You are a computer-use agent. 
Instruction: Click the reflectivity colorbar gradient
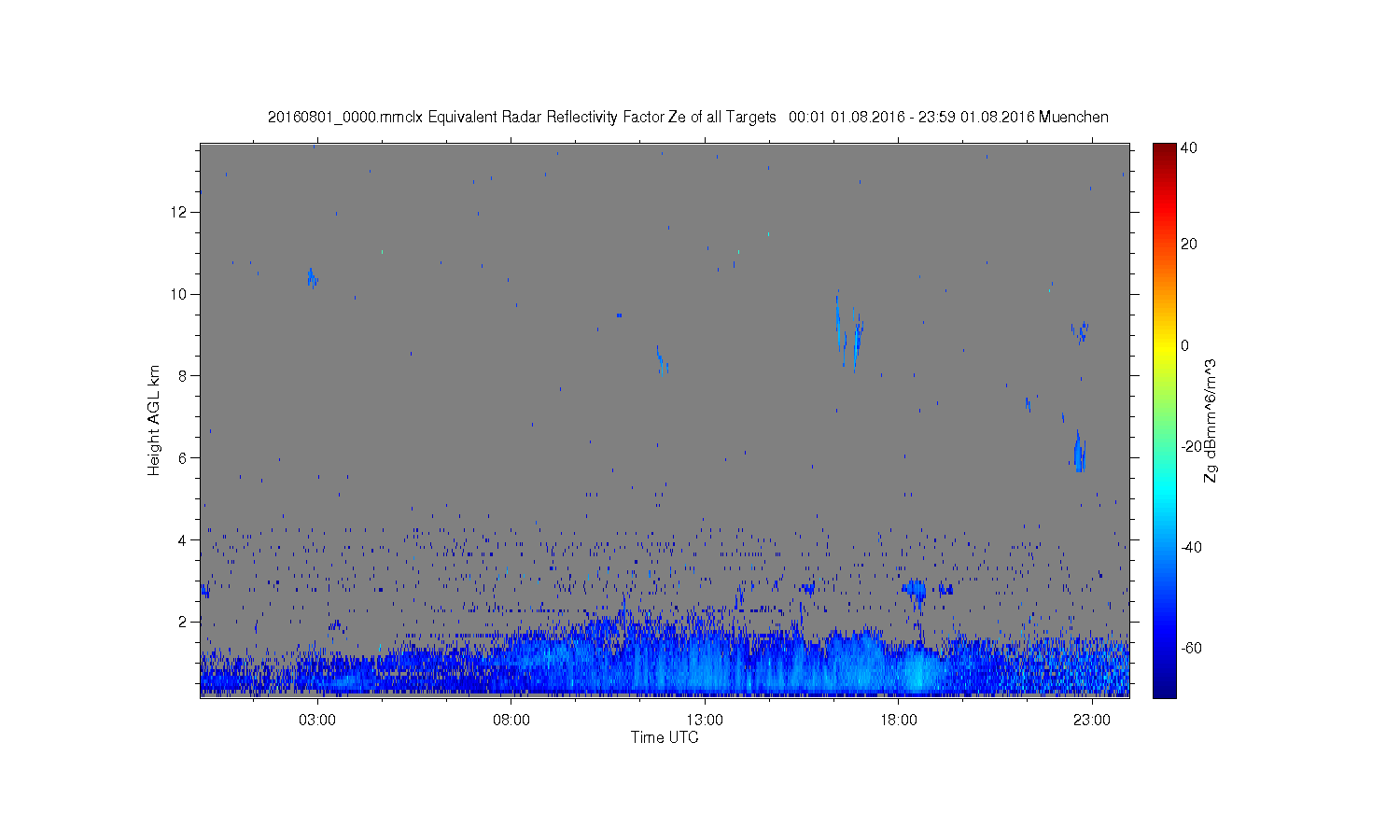tap(1164, 420)
